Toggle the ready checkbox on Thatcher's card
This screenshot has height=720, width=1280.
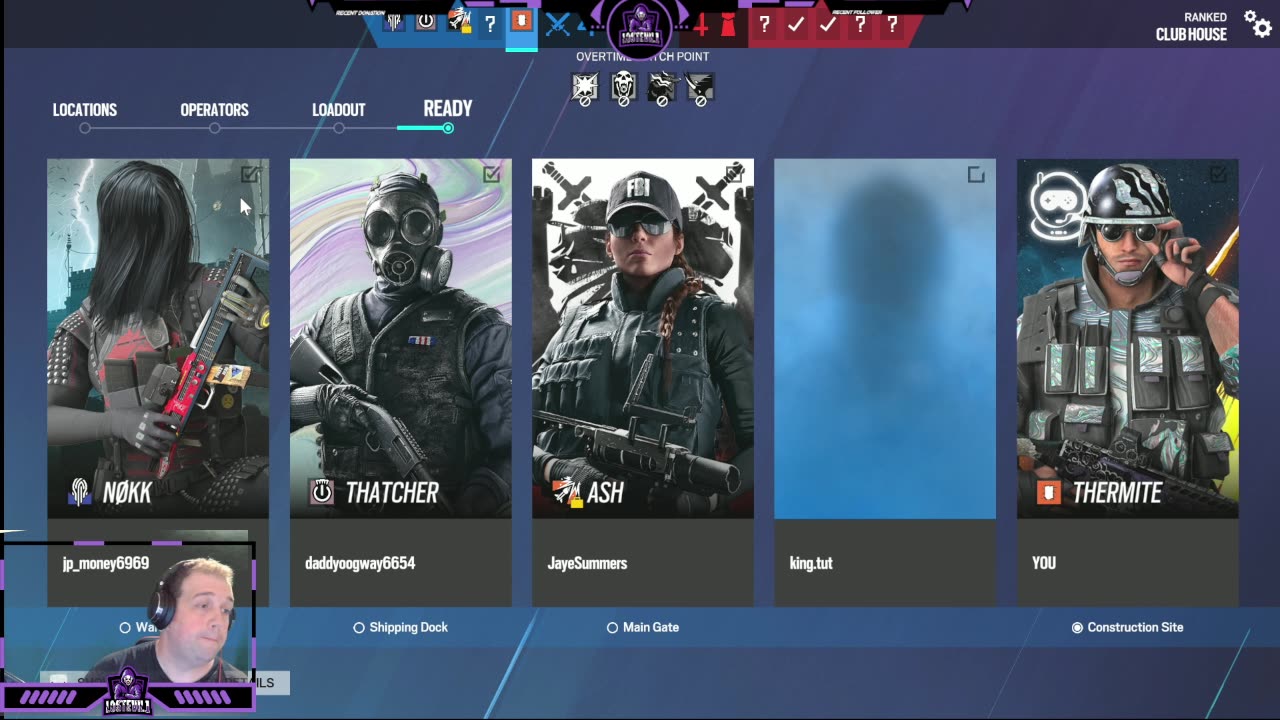click(492, 175)
